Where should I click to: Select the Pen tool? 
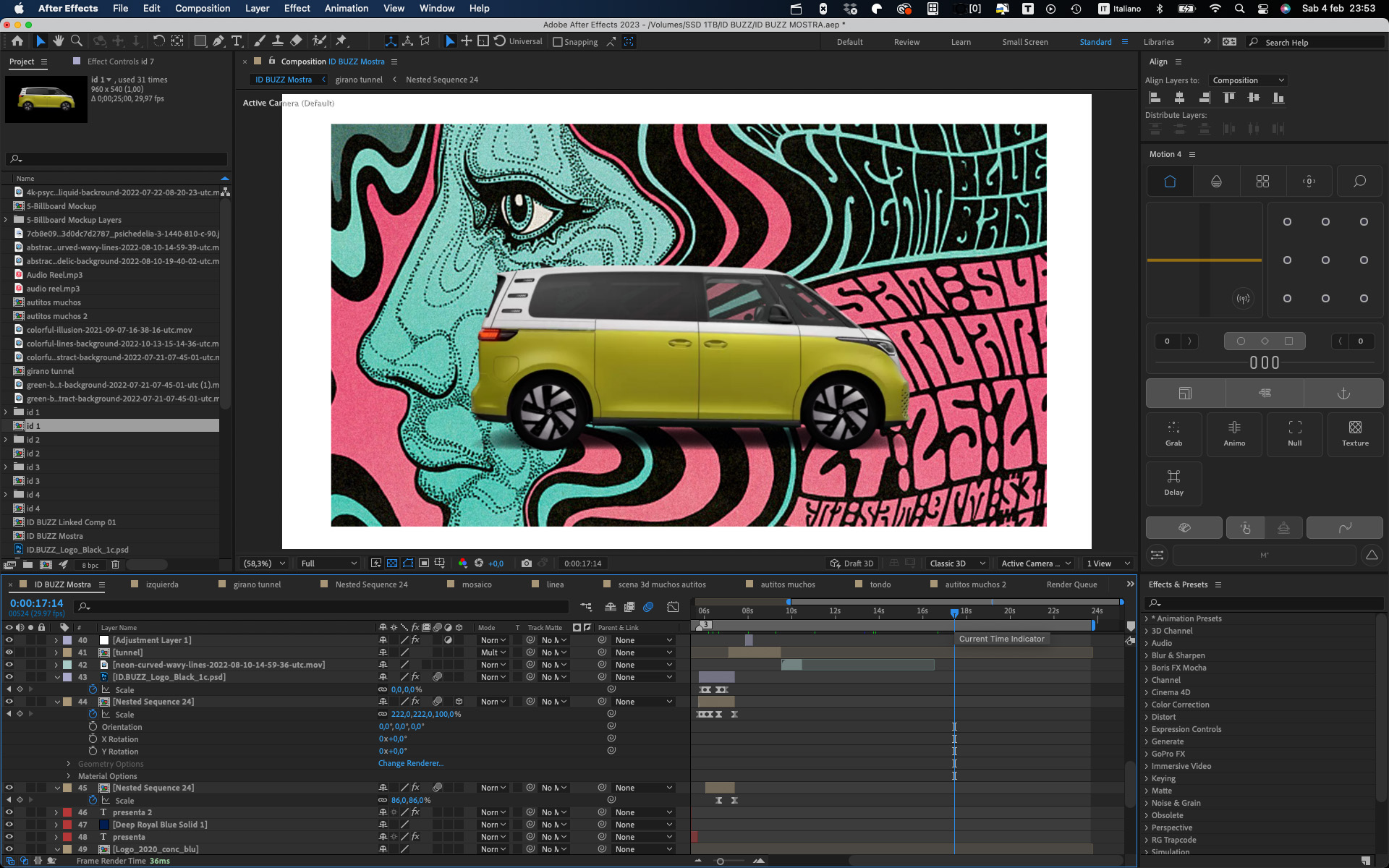tap(218, 41)
